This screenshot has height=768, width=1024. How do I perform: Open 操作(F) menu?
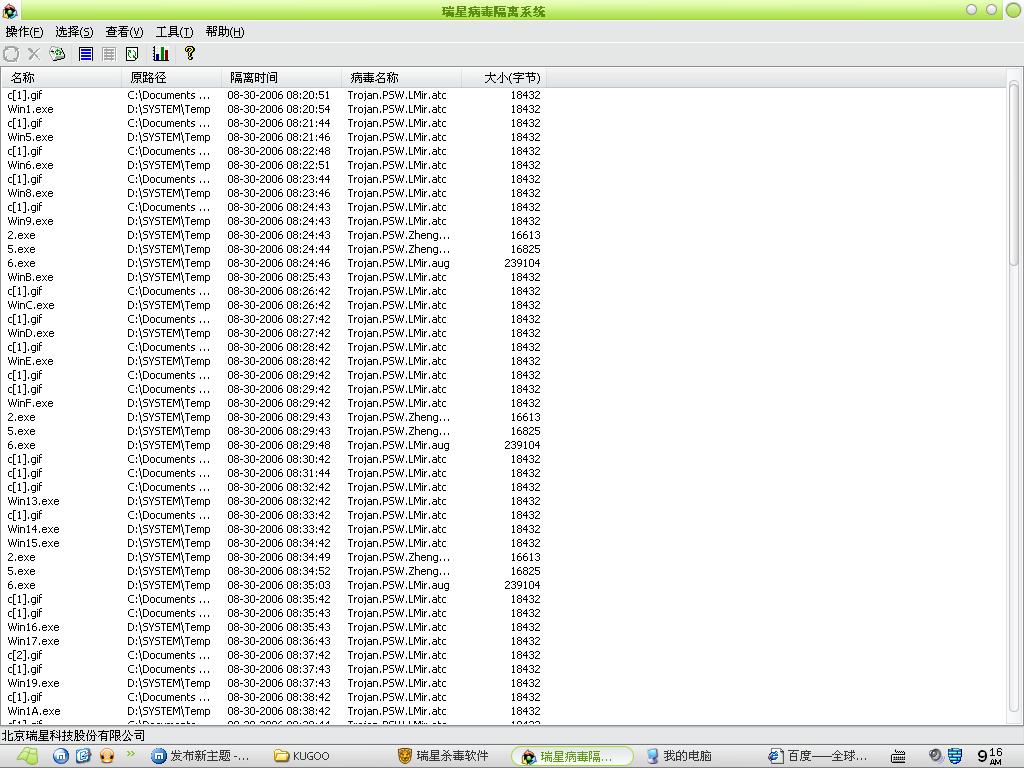pos(24,31)
